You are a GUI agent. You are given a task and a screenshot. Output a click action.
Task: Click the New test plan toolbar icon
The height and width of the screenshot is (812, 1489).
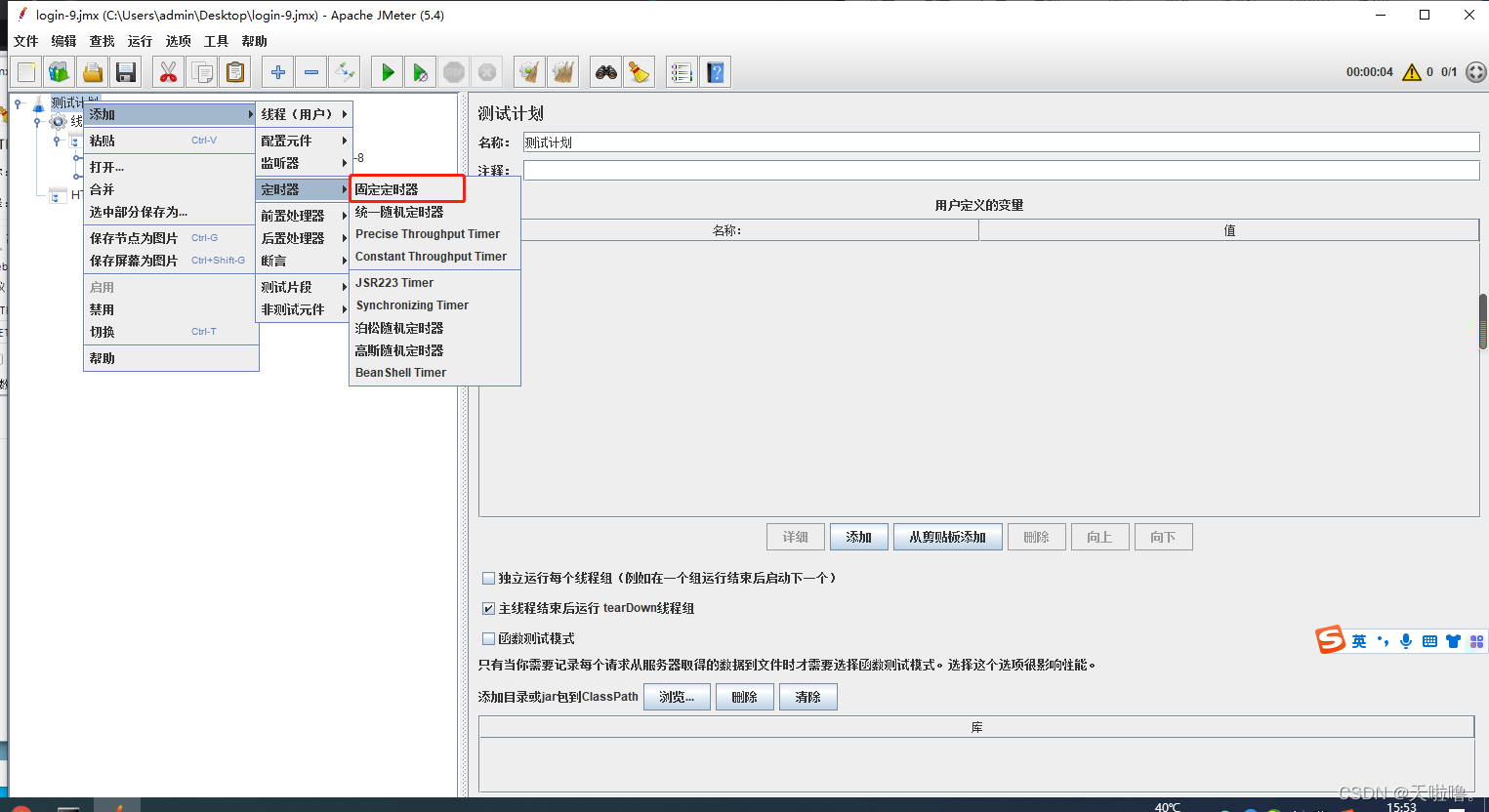point(26,72)
